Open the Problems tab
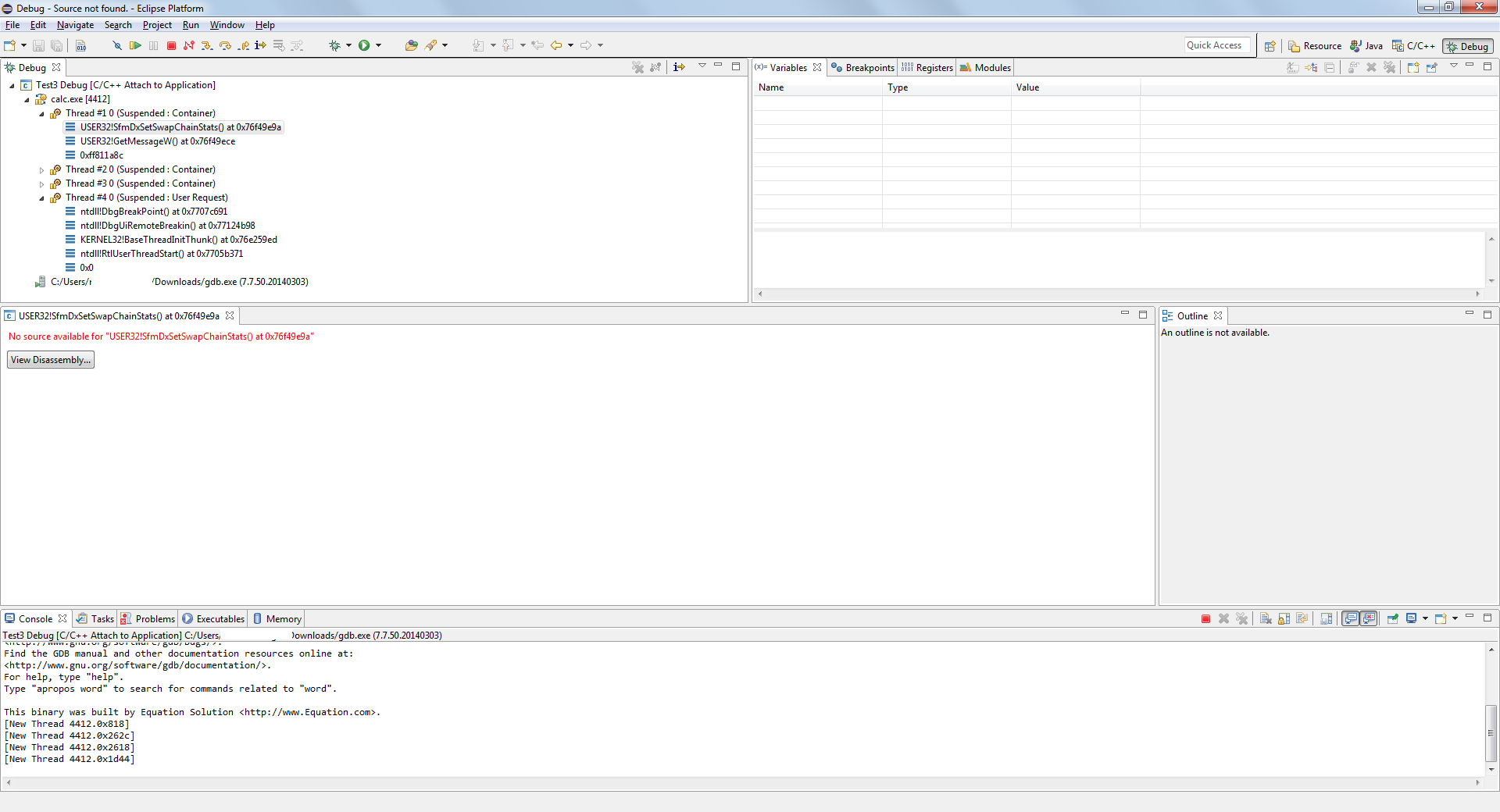1500x812 pixels. 148,619
